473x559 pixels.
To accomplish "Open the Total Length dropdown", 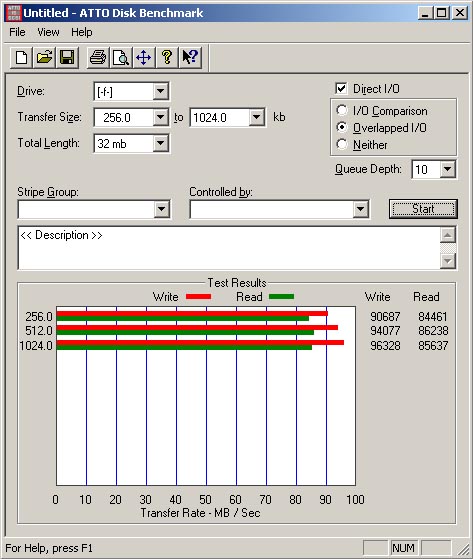I will 160,143.
